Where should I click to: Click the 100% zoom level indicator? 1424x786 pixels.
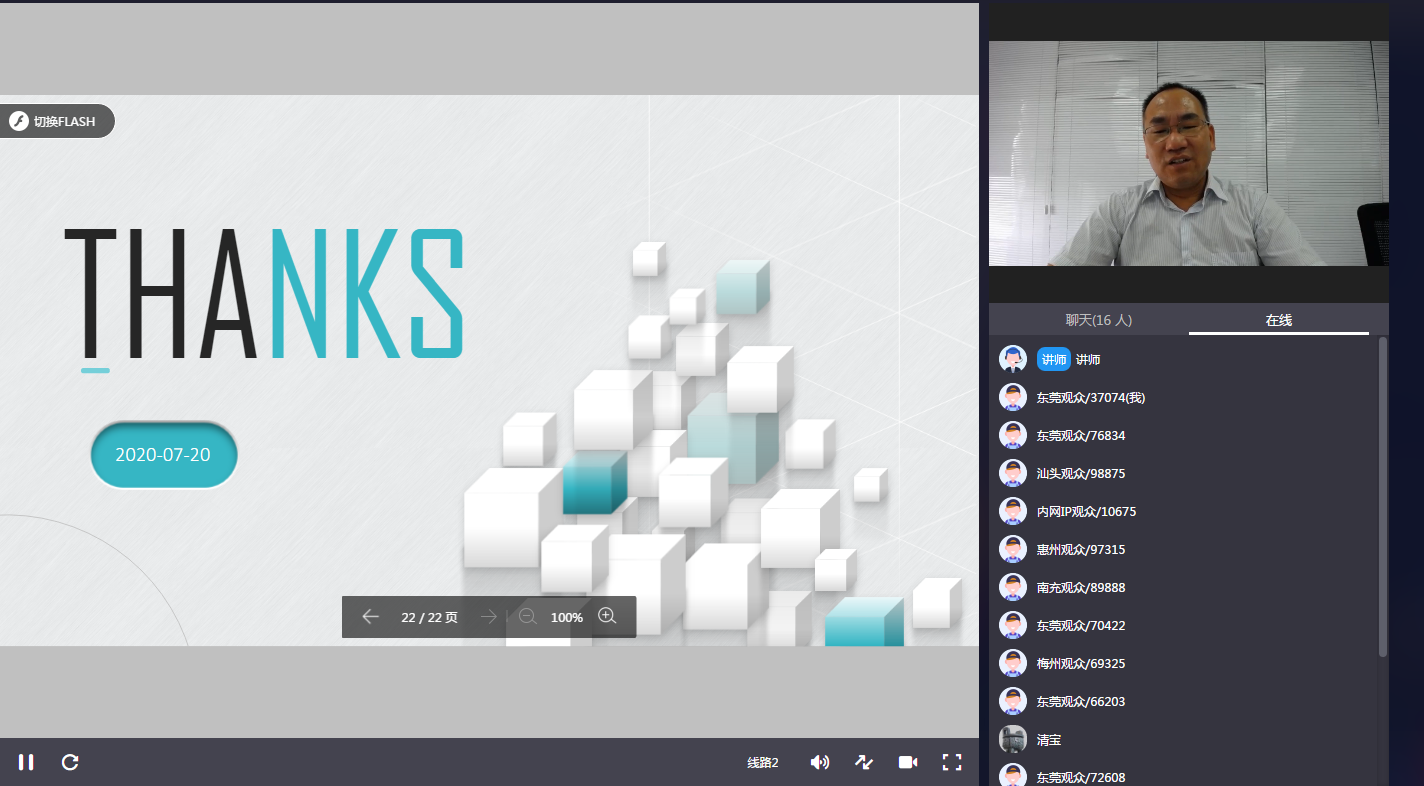point(566,618)
